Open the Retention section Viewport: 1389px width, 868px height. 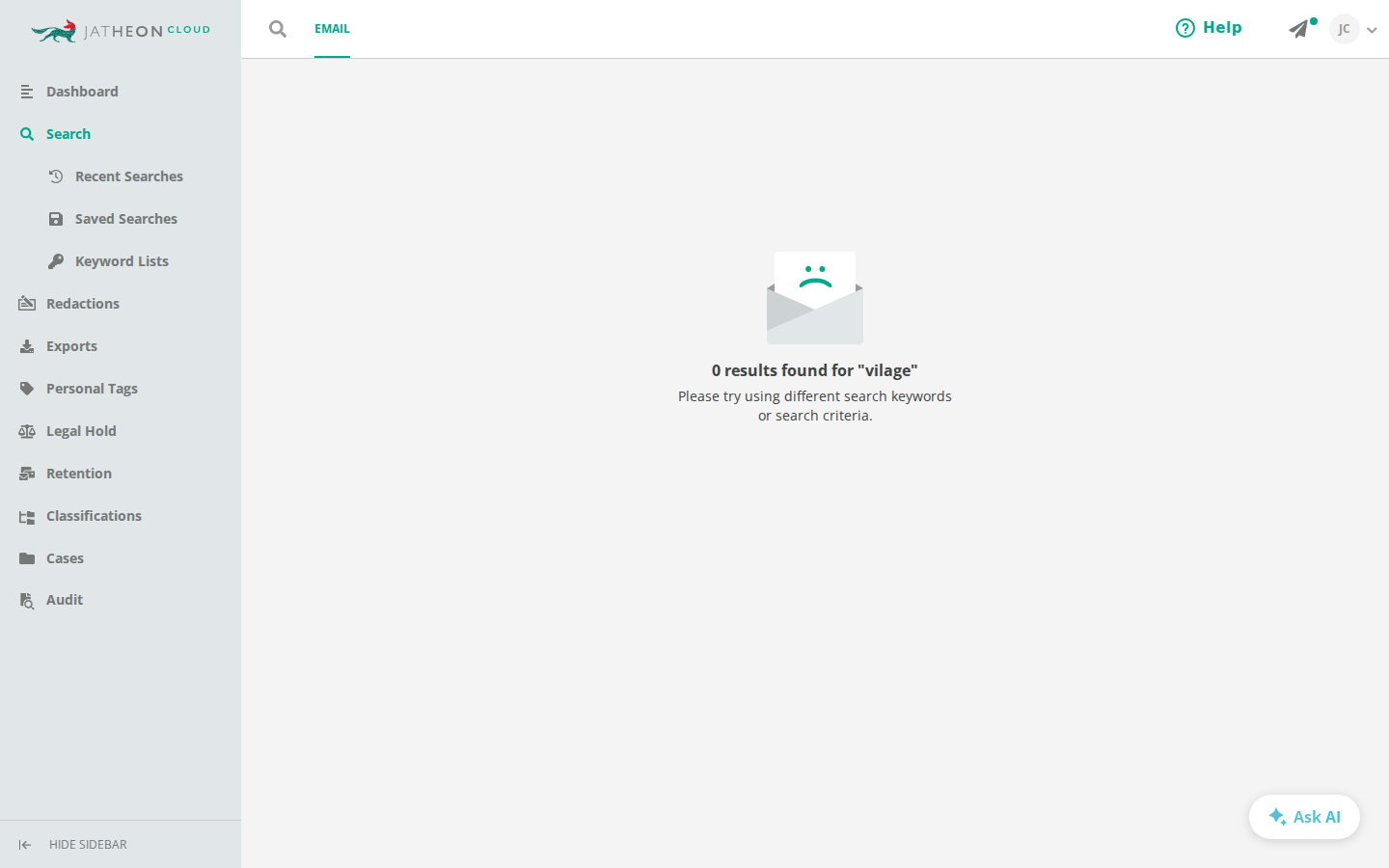pos(79,474)
